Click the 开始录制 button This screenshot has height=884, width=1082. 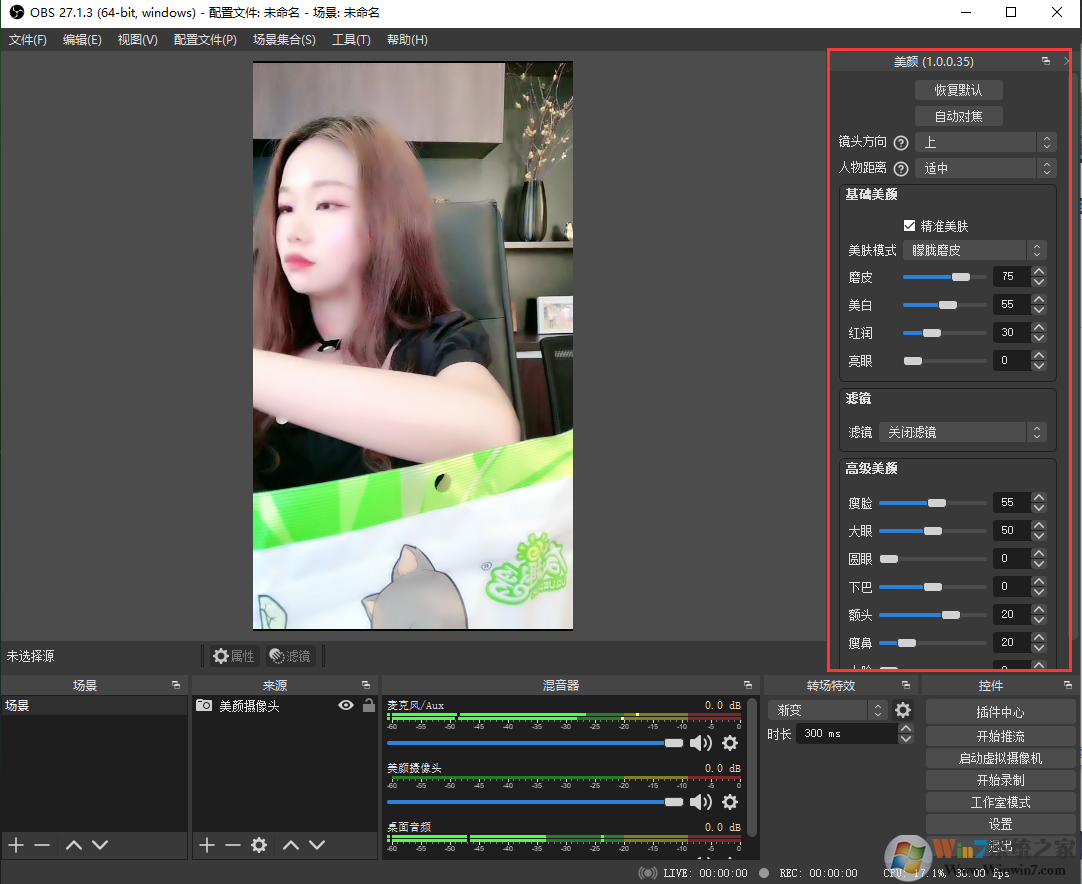(1000, 780)
